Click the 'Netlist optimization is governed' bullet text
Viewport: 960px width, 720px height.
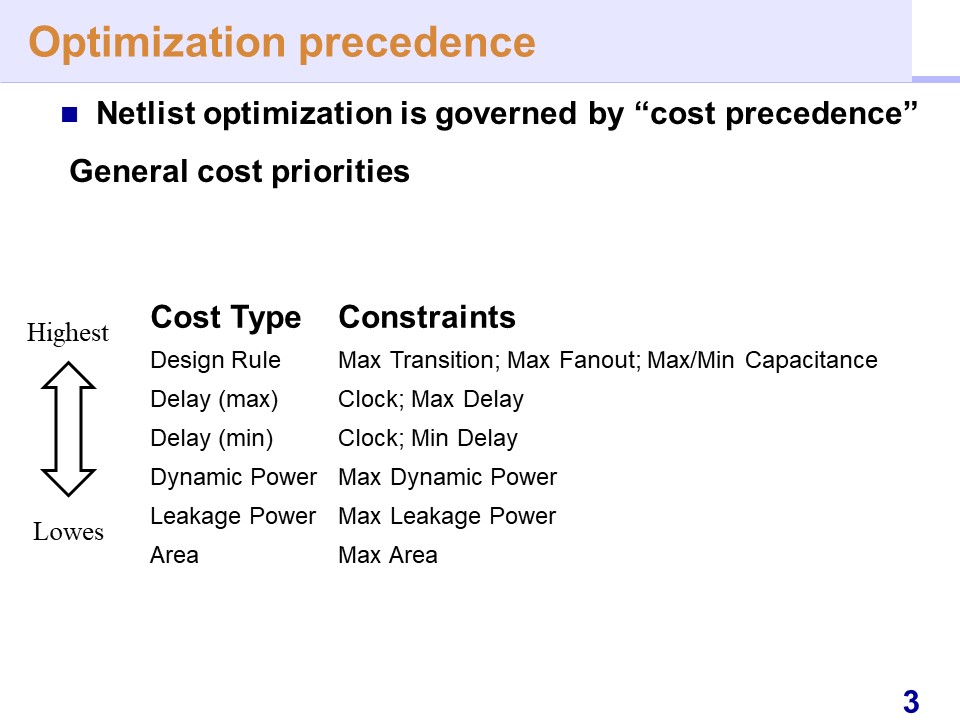(507, 114)
